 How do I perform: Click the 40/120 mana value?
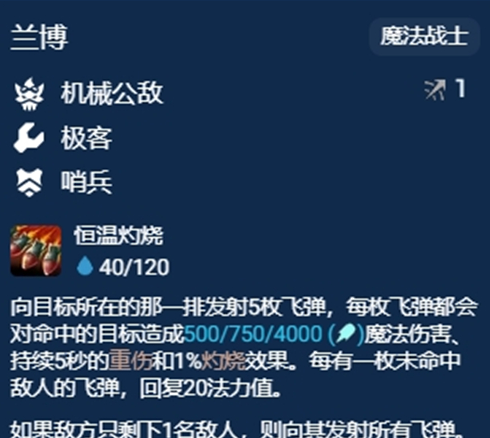[x=134, y=267]
